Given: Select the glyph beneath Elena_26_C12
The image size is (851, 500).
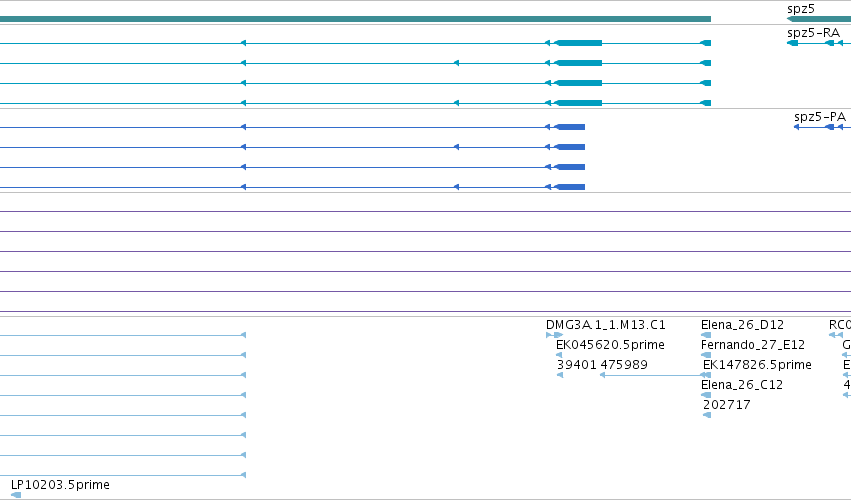Looking at the screenshot, I should (x=706, y=395).
